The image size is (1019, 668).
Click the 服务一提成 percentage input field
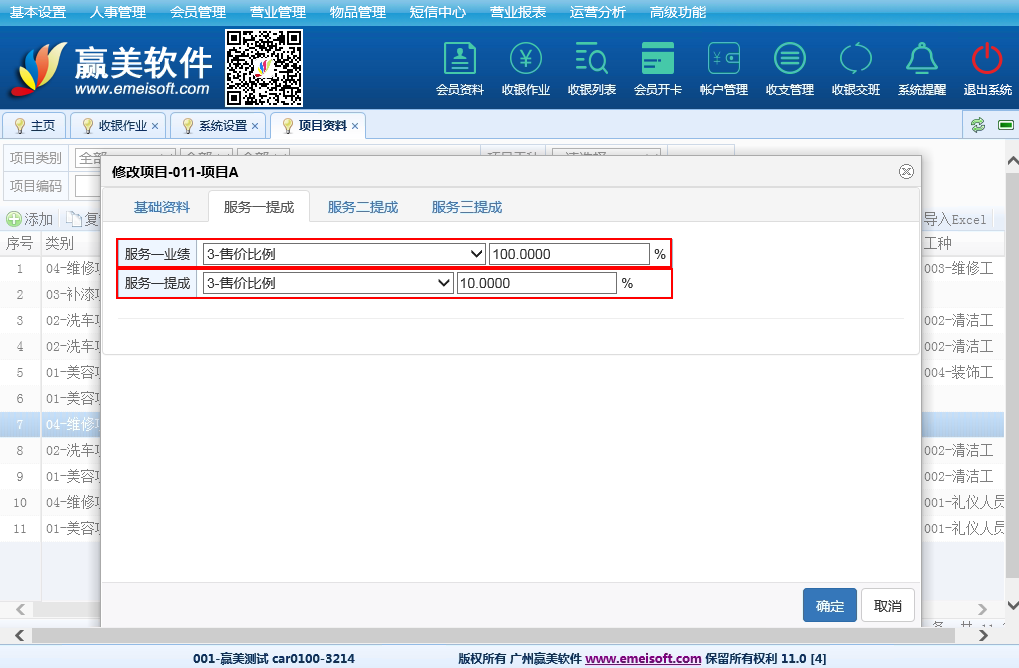[536, 283]
